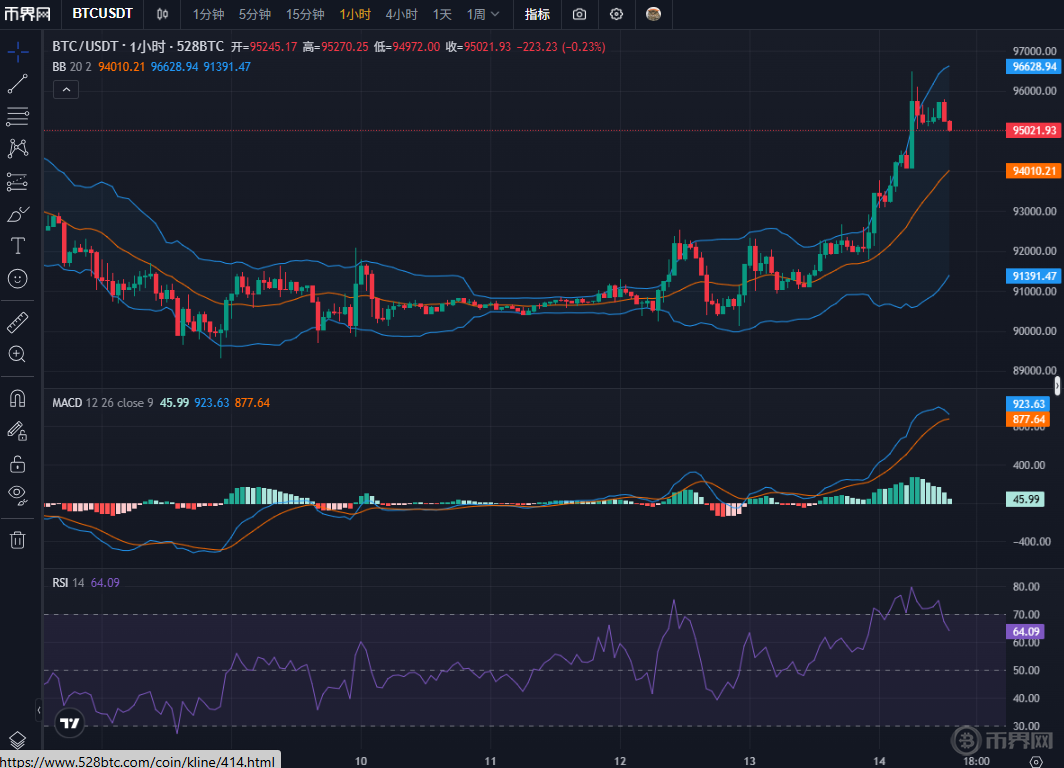Click the zoom in magnifier tool
Viewport: 1064px width, 768px height.
17,354
